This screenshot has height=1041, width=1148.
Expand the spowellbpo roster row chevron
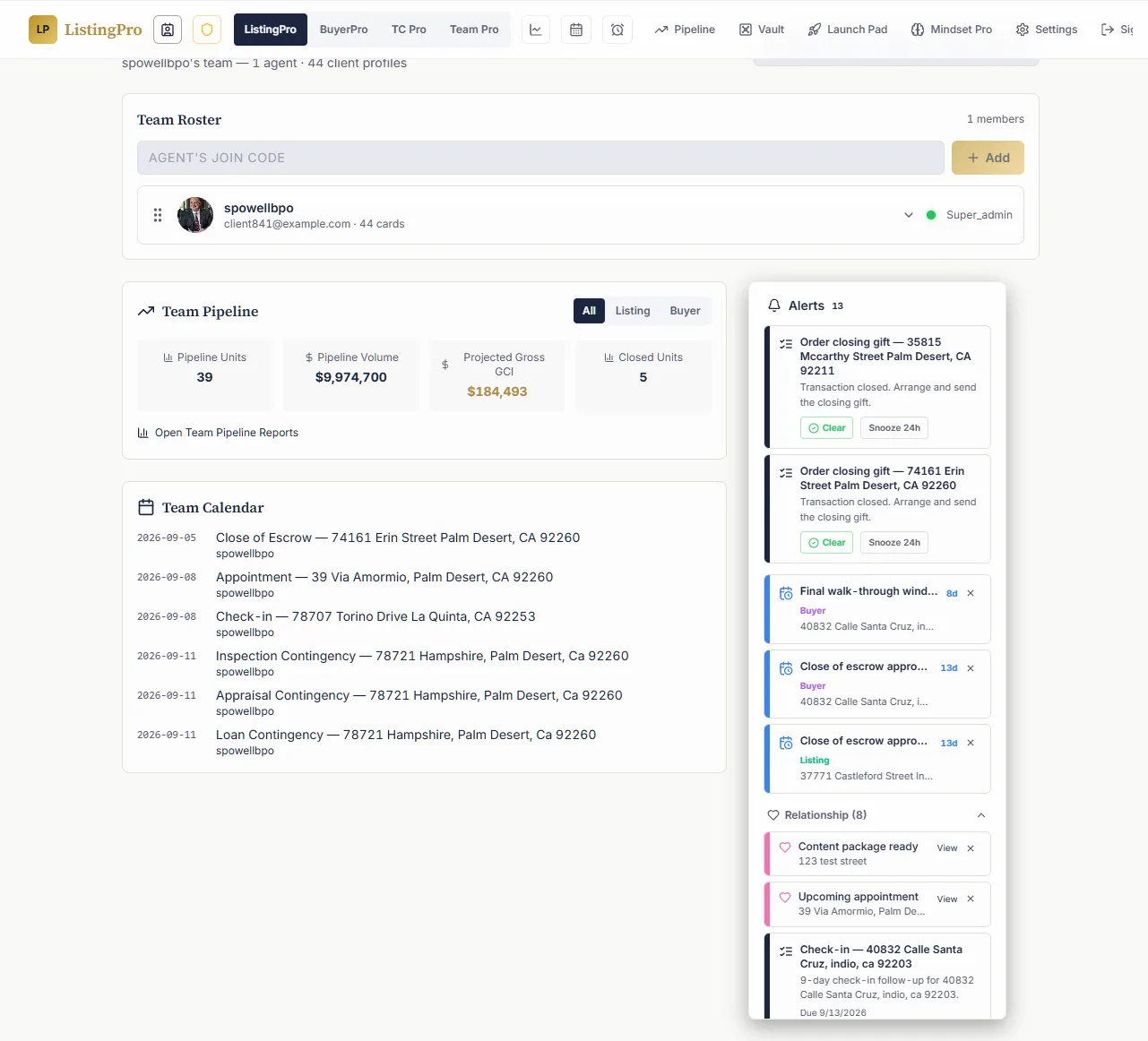coord(909,215)
